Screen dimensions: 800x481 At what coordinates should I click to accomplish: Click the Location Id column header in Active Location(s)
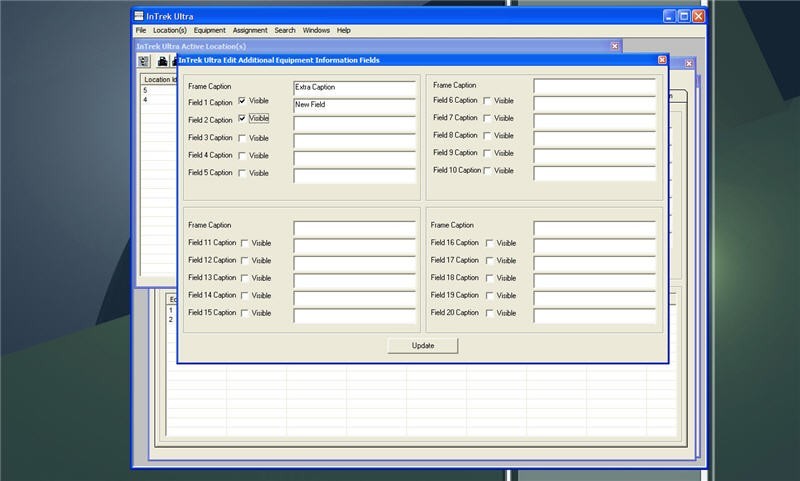159,80
